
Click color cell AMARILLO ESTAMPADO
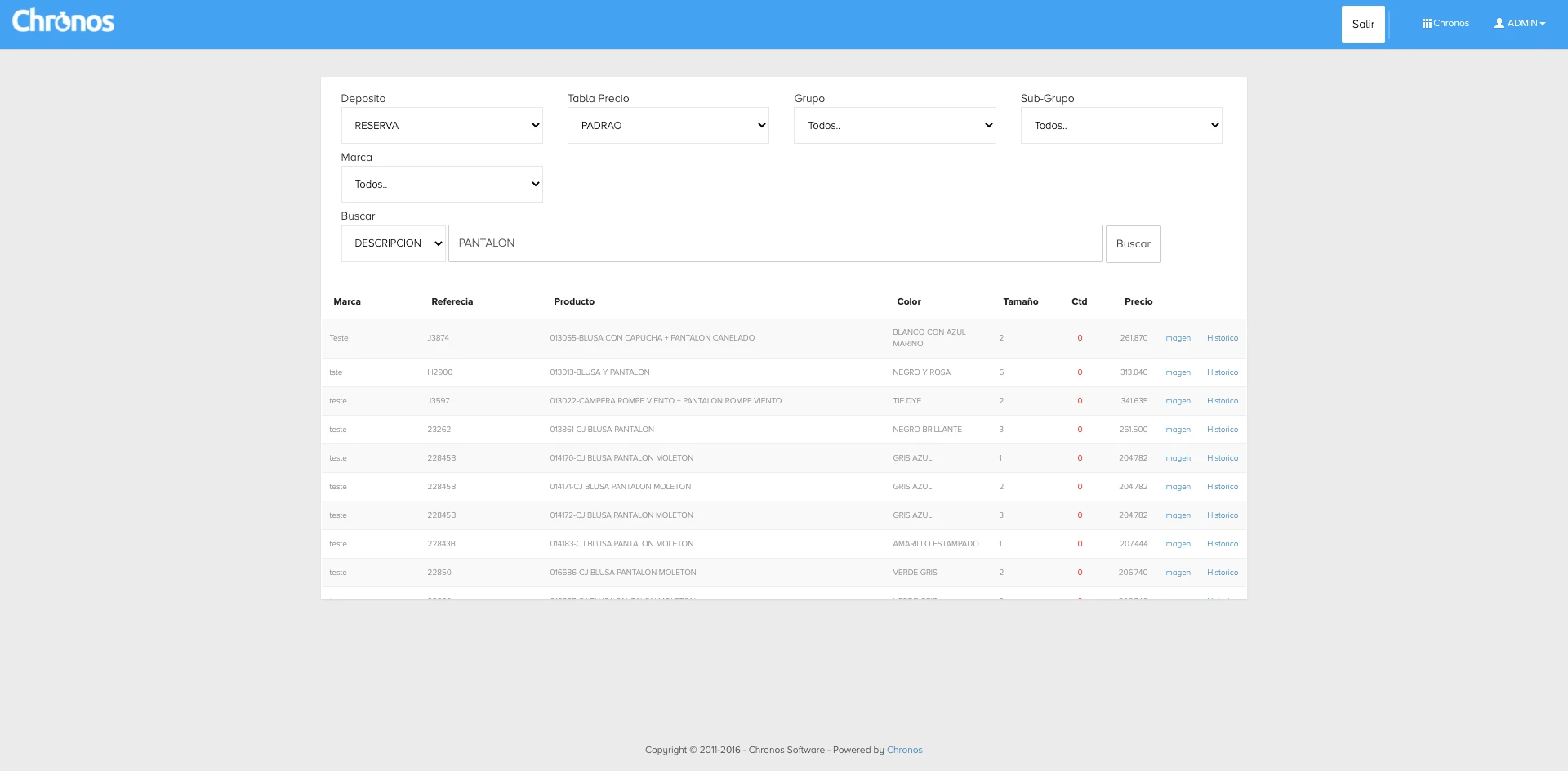coord(936,544)
